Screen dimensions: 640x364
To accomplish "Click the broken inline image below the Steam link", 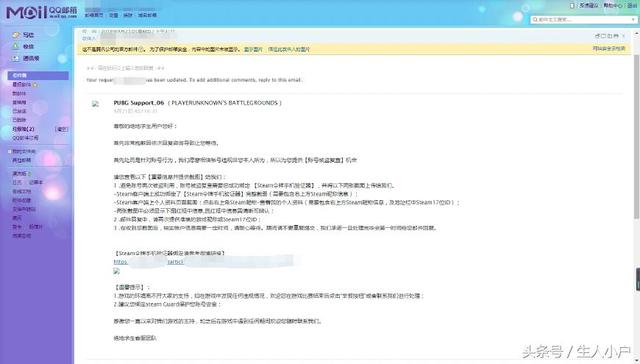I will pyautogui.click(x=116, y=271).
